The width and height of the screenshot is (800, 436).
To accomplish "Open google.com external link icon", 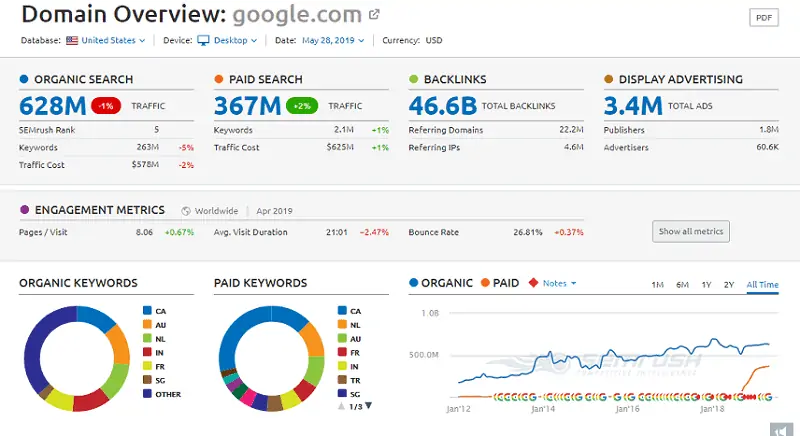I will 374,14.
